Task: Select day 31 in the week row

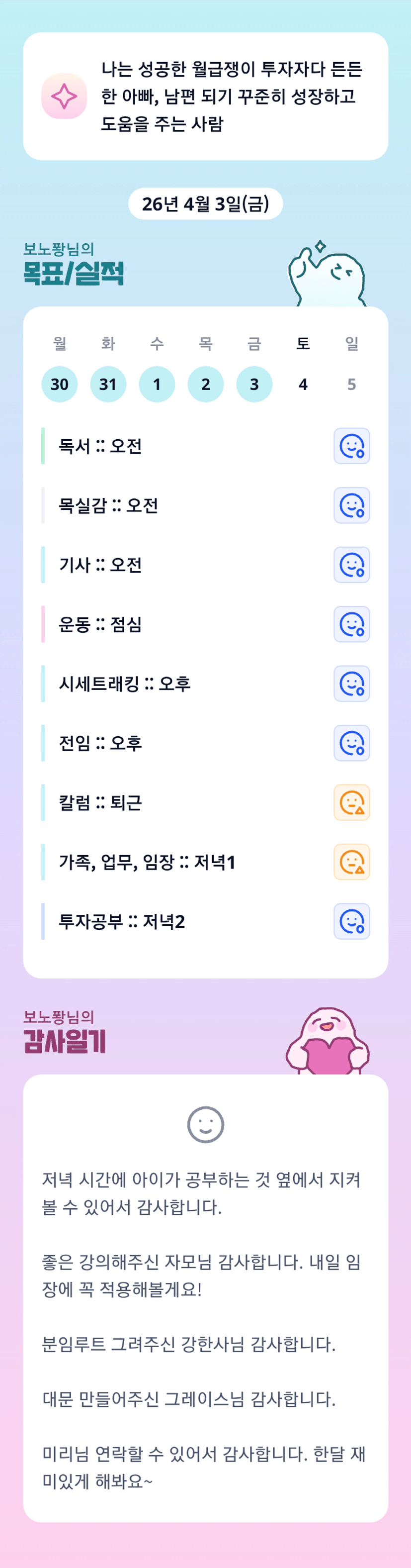Action: 108,384
